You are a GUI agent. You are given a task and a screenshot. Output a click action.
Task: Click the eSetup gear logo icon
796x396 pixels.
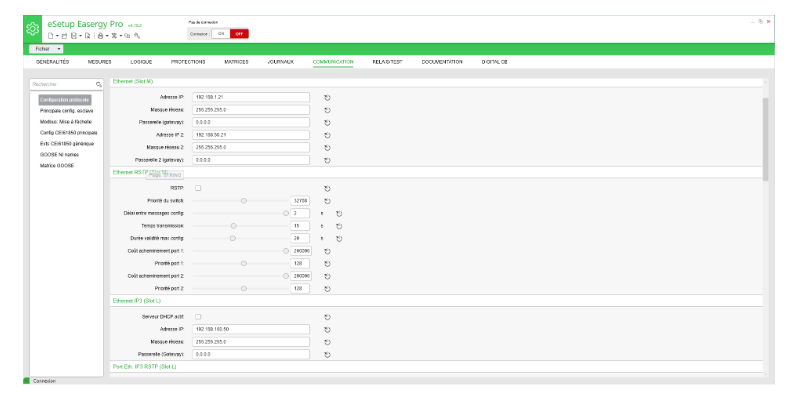[x=32, y=29]
